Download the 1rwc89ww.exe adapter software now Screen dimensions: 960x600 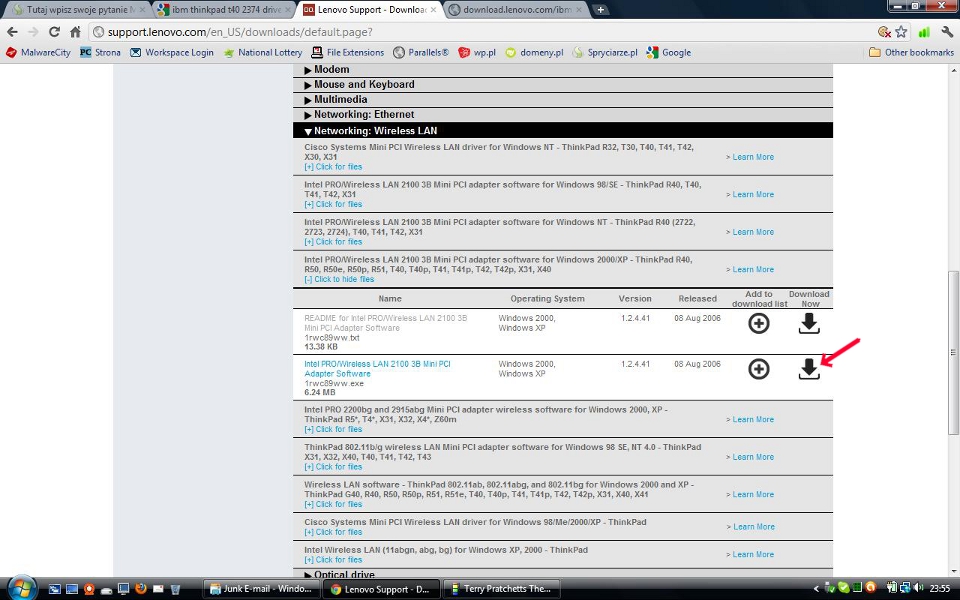809,369
